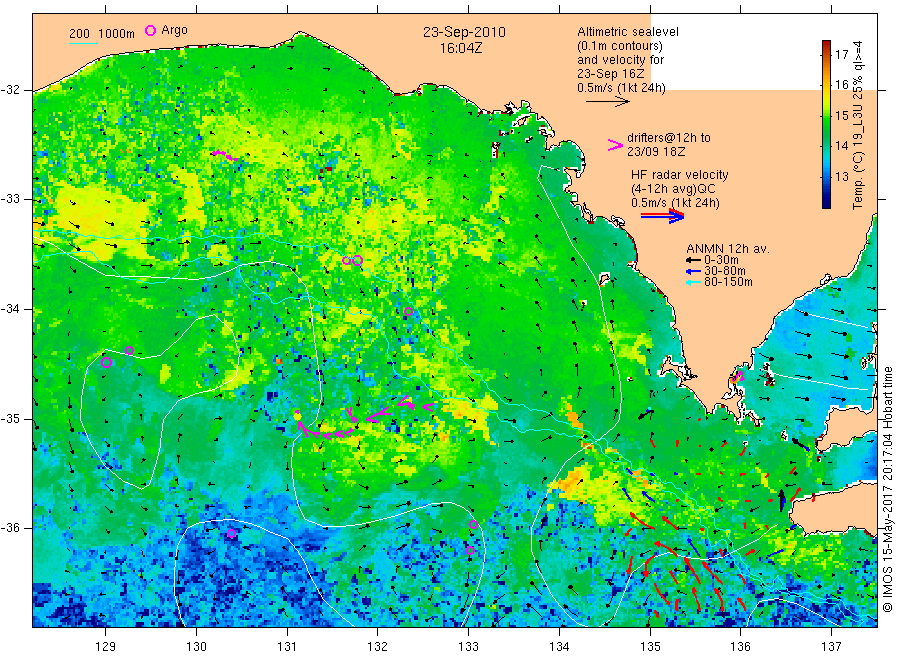Click the colorbar tick label 16

coord(841,84)
